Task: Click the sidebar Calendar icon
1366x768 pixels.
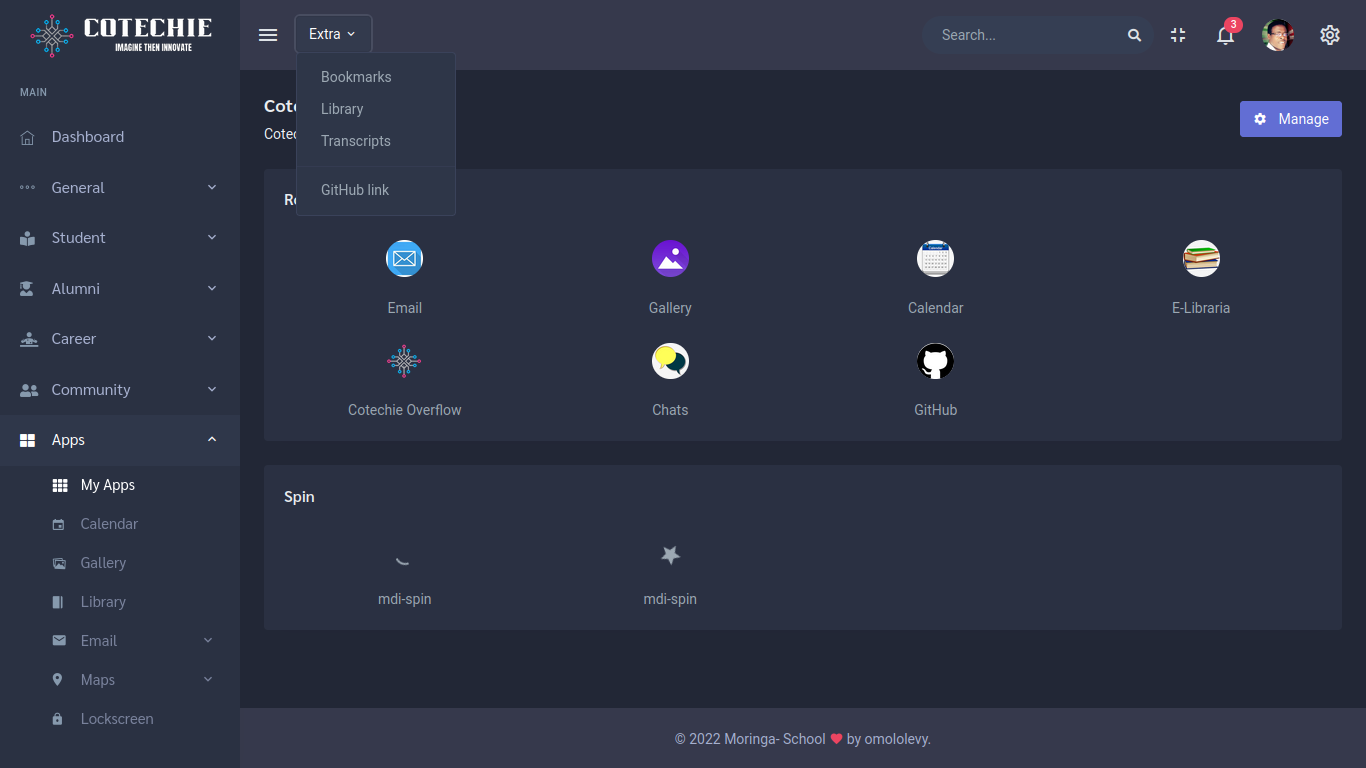Action: (x=59, y=524)
